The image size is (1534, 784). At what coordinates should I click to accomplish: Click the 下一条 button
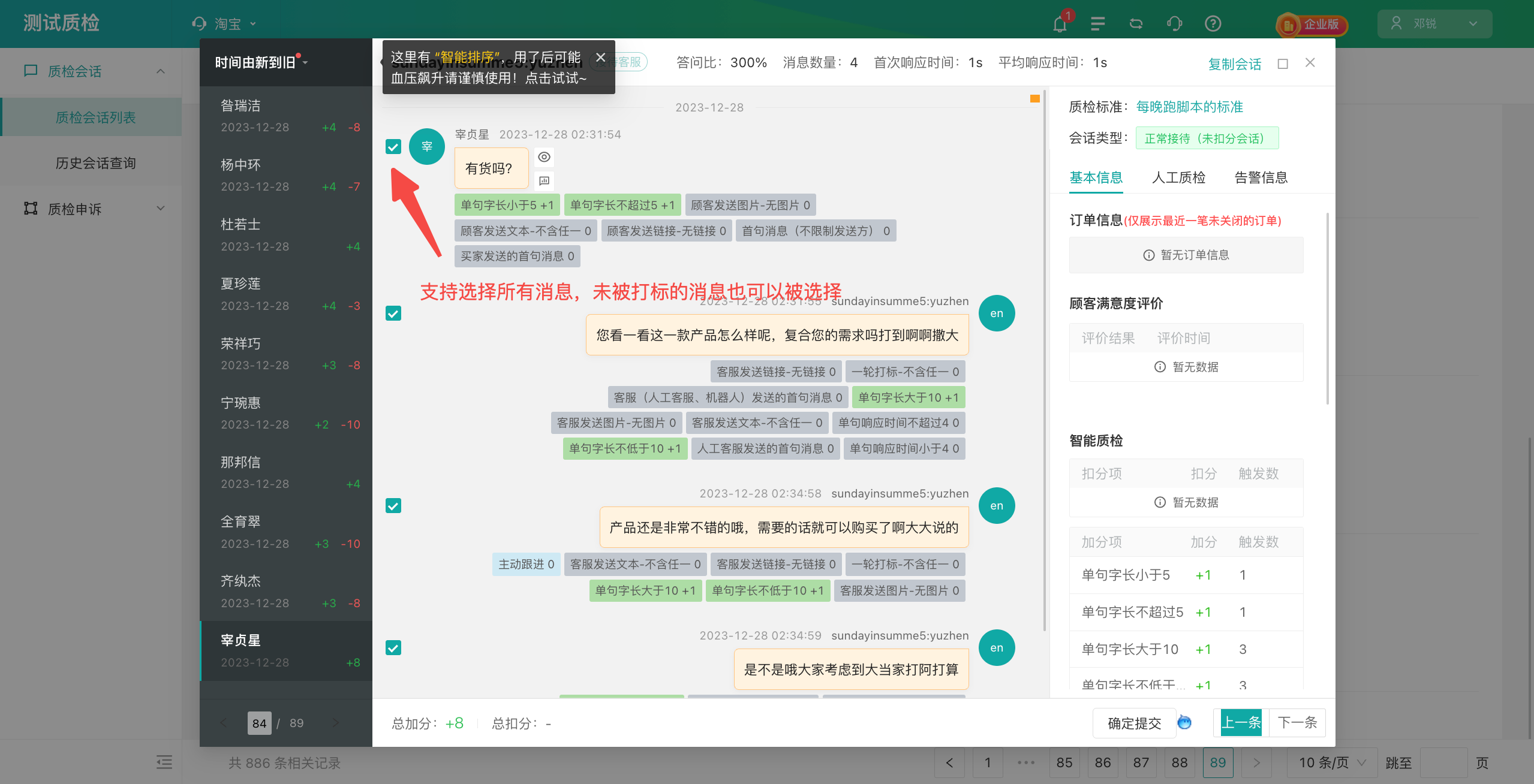click(1297, 722)
